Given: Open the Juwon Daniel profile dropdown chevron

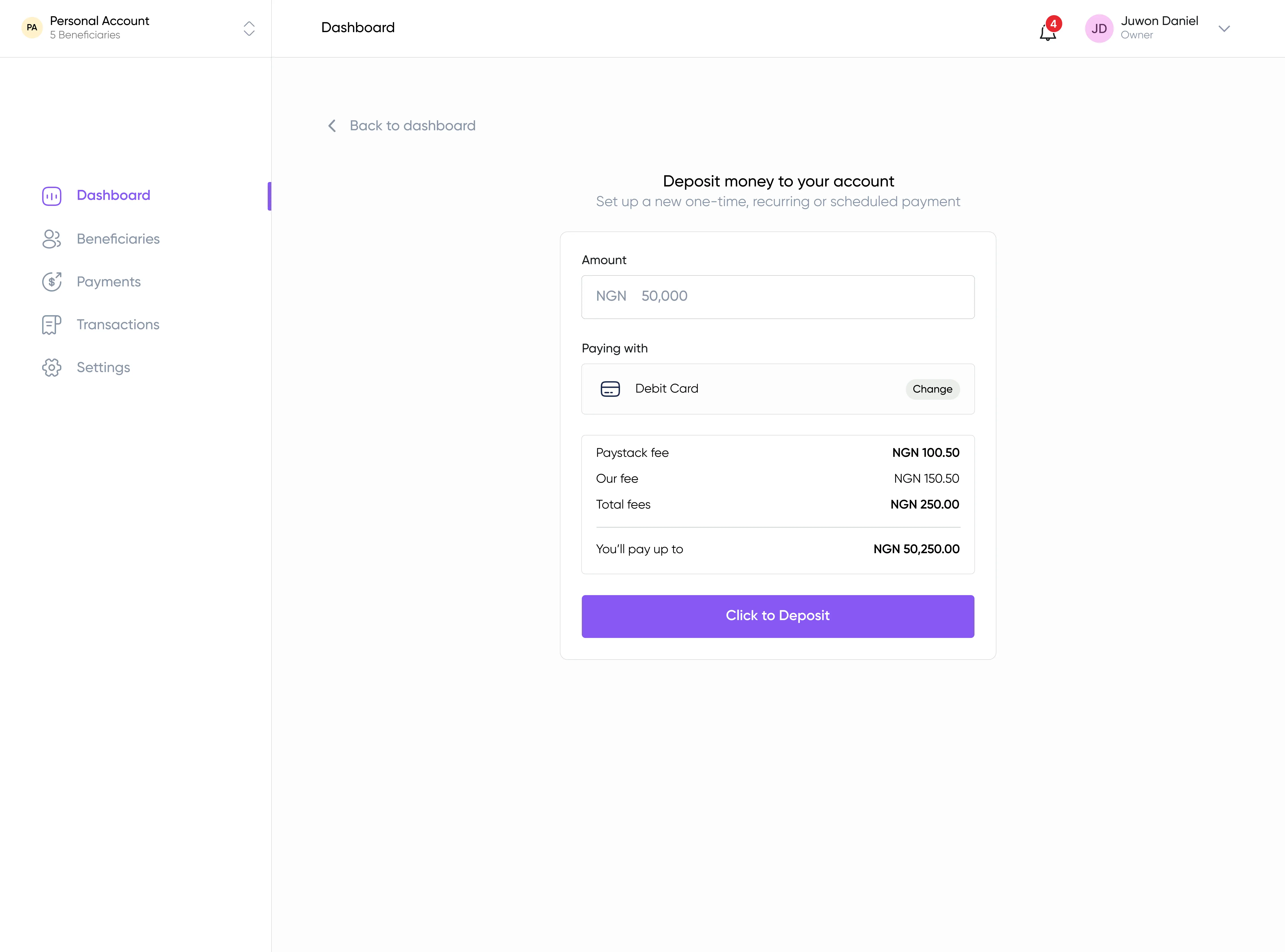Looking at the screenshot, I should coord(1225,29).
